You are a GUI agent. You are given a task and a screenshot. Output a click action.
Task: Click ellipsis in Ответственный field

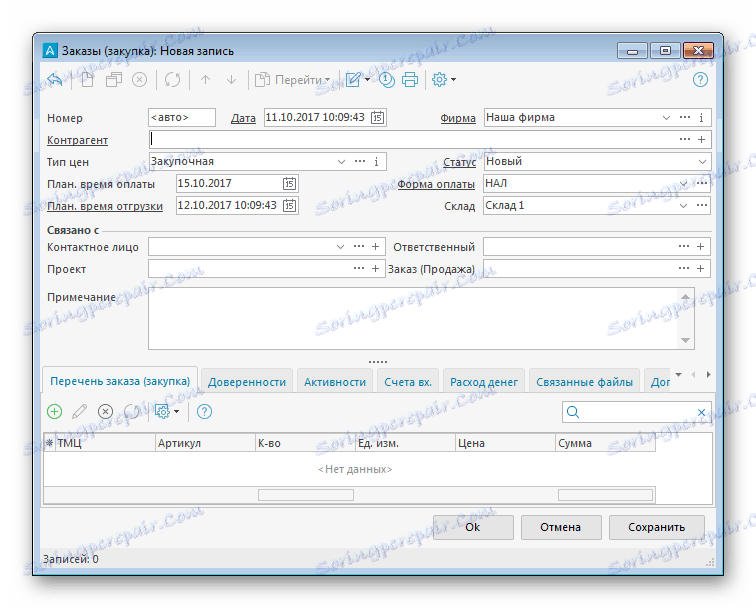click(x=684, y=246)
